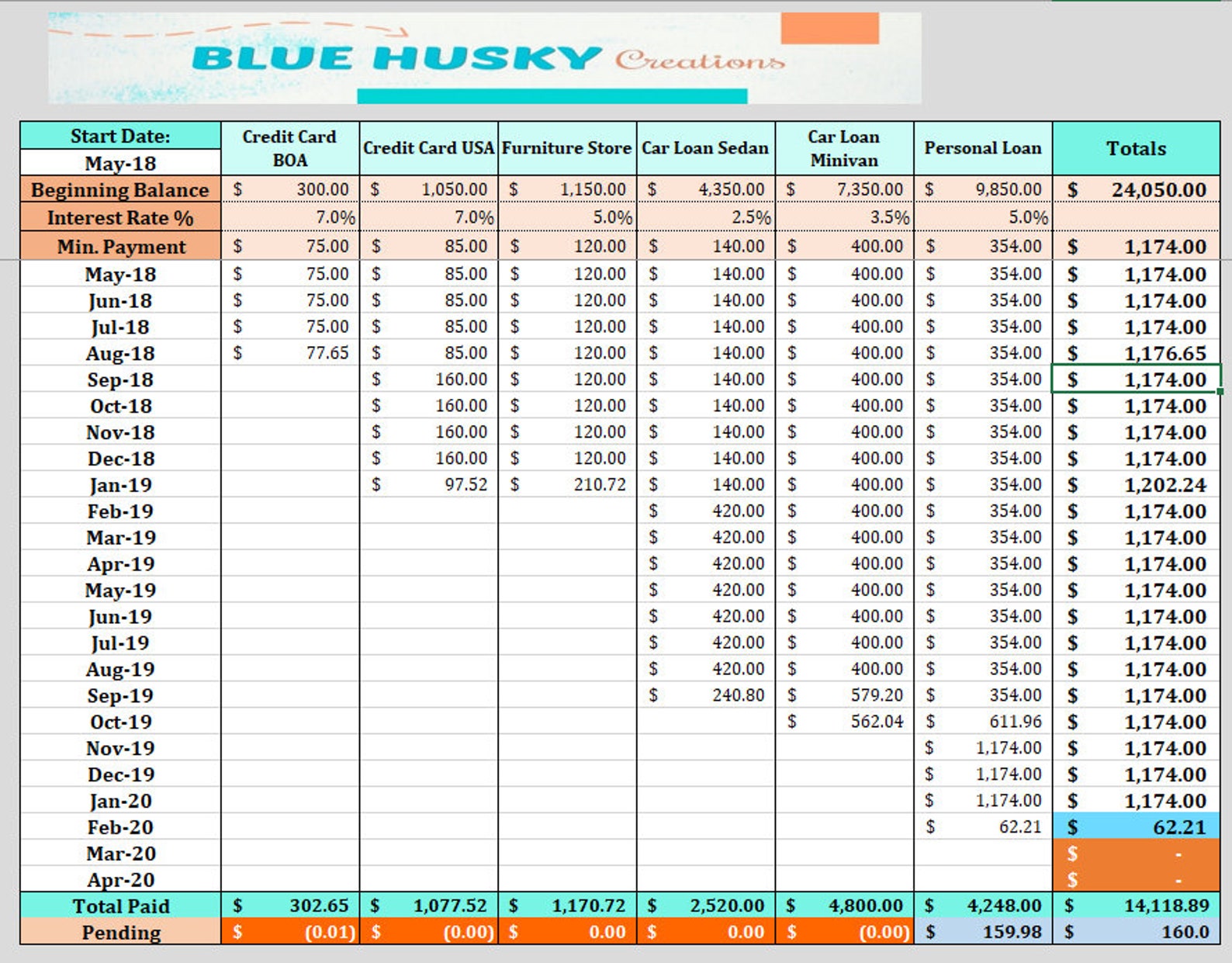Click the May-19 month label
This screenshot has width=1232, height=963.
[x=120, y=590]
